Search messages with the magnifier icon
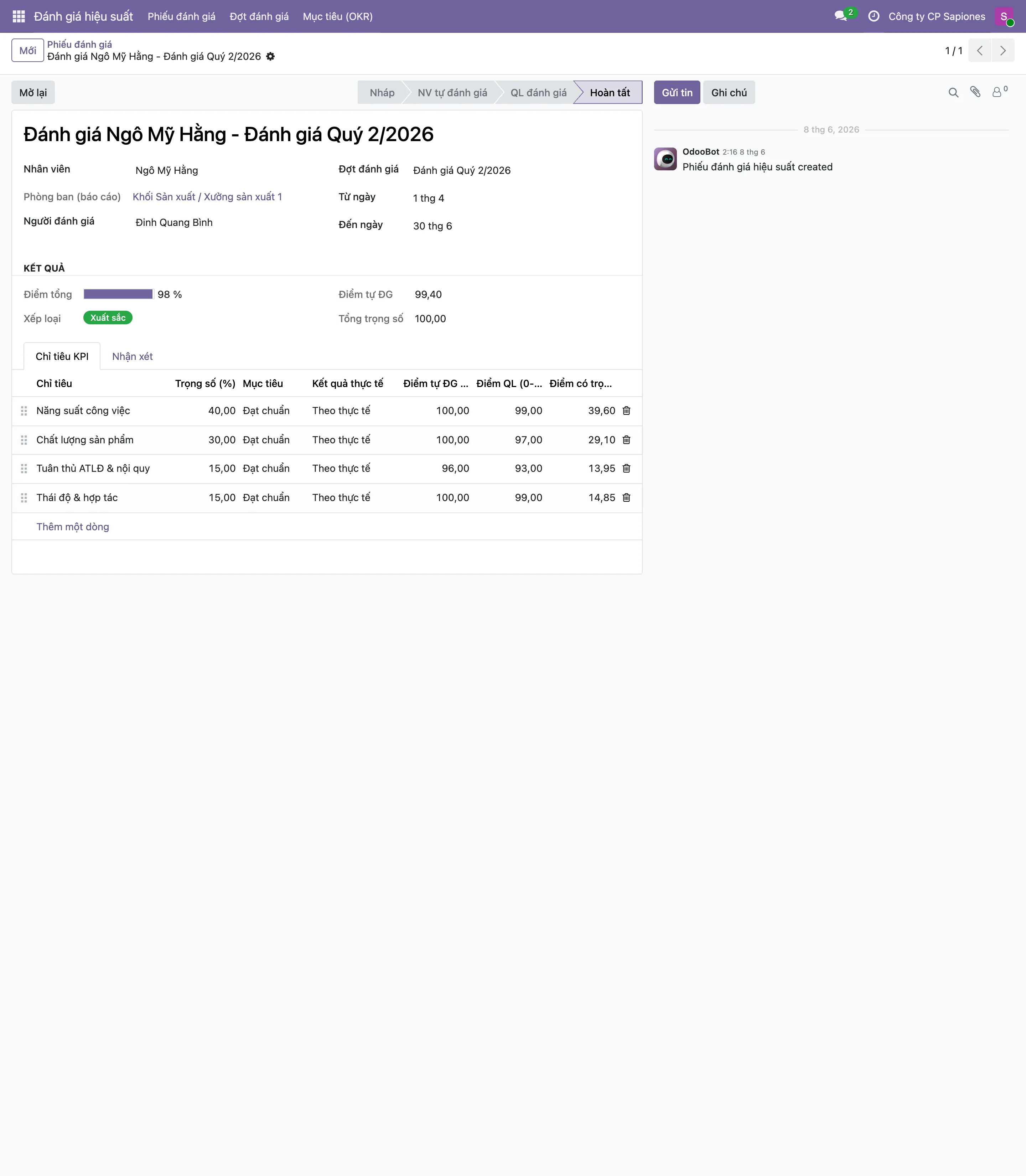 click(953, 92)
